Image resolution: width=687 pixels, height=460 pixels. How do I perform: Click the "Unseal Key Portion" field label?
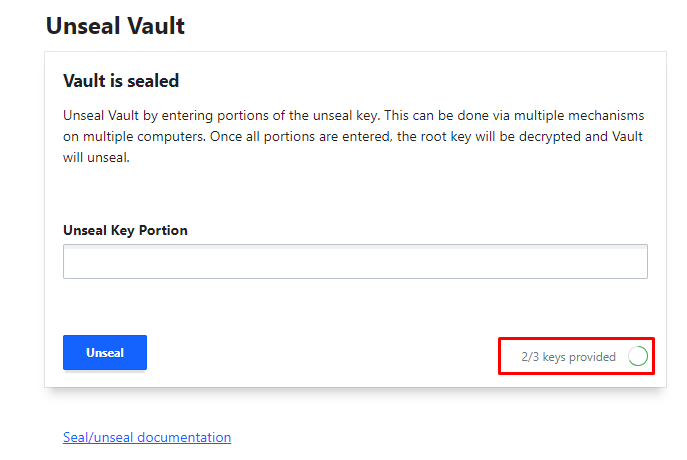coord(125,230)
